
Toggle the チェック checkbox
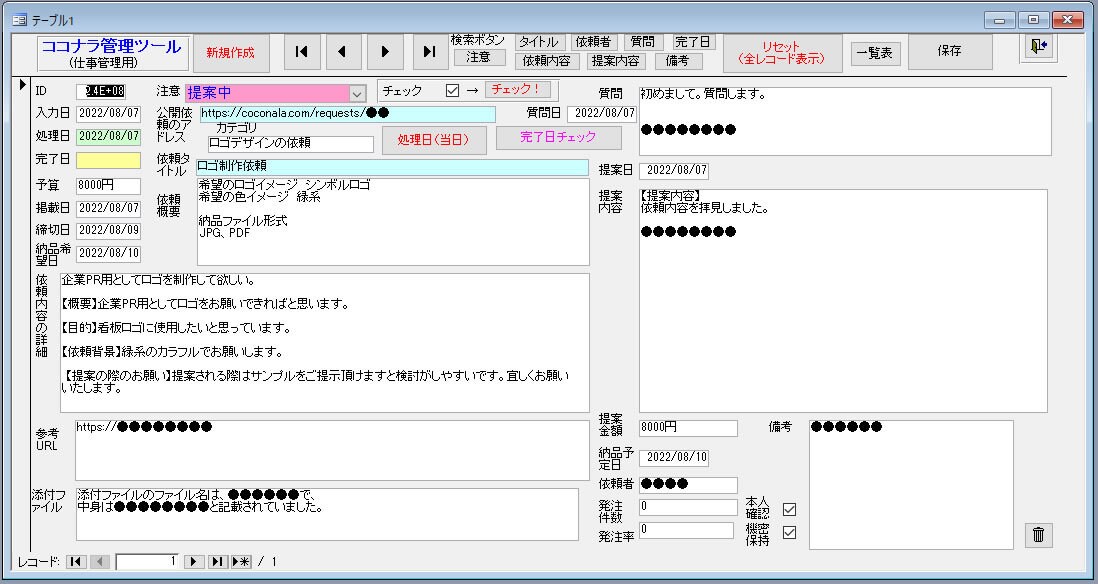click(452, 90)
